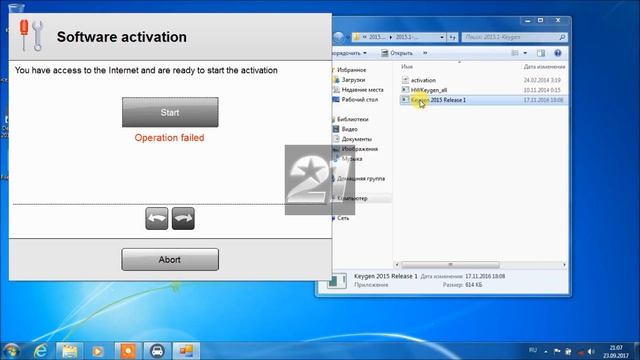
Task: Click the RU language indicator
Action: 533,350
